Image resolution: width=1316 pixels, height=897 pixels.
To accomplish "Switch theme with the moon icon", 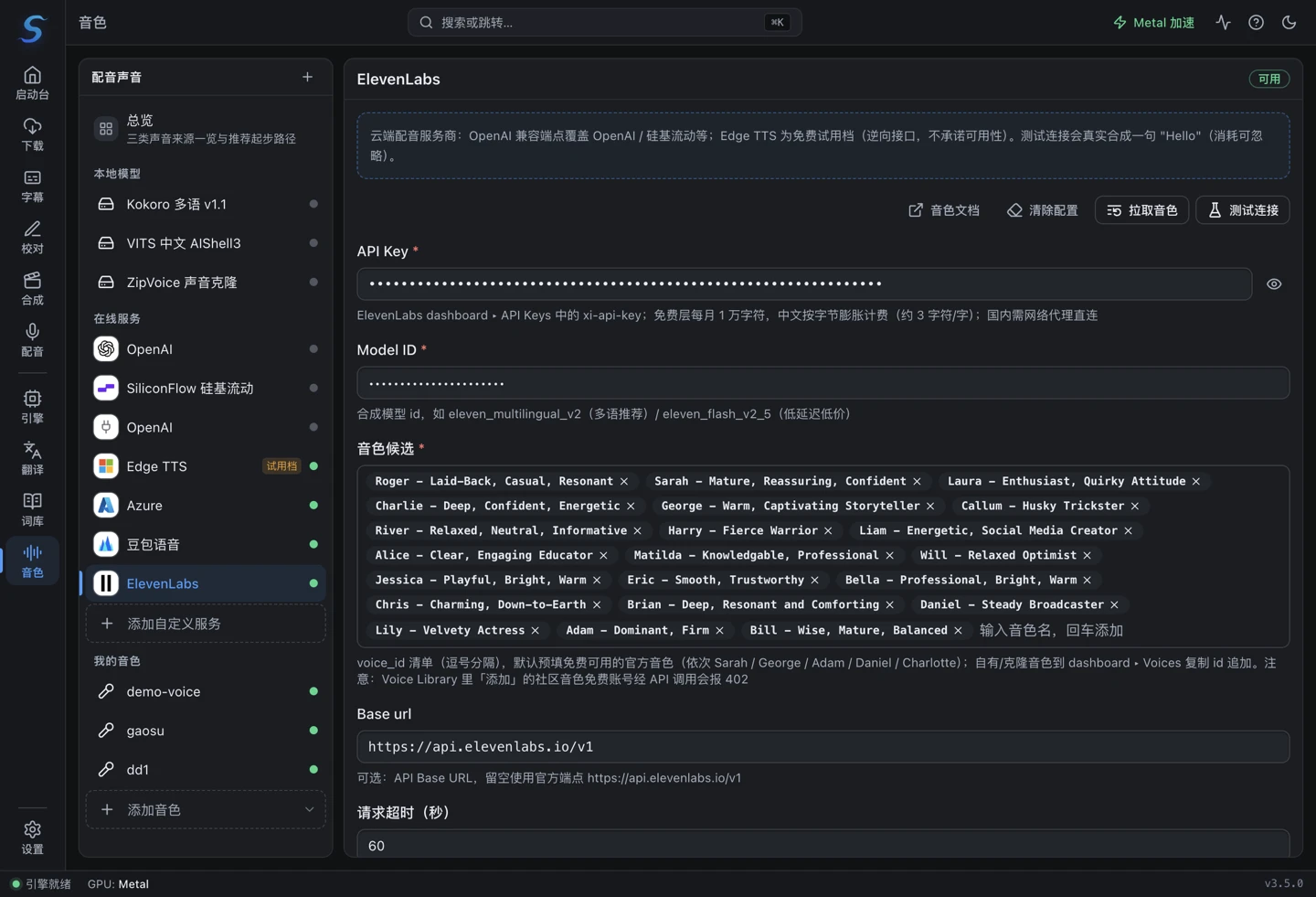I will click(x=1289, y=23).
